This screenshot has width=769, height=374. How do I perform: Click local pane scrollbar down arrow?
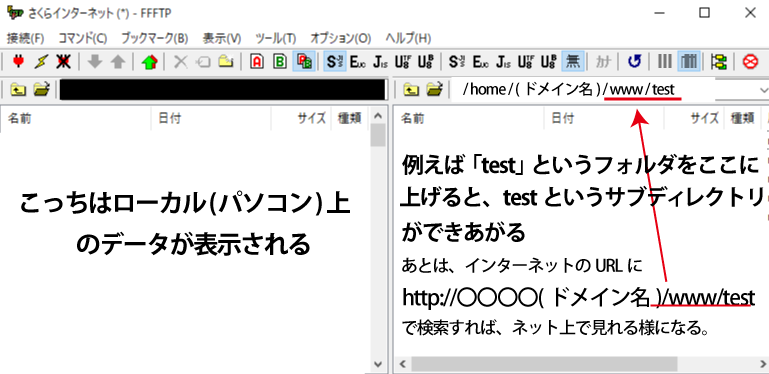(378, 364)
